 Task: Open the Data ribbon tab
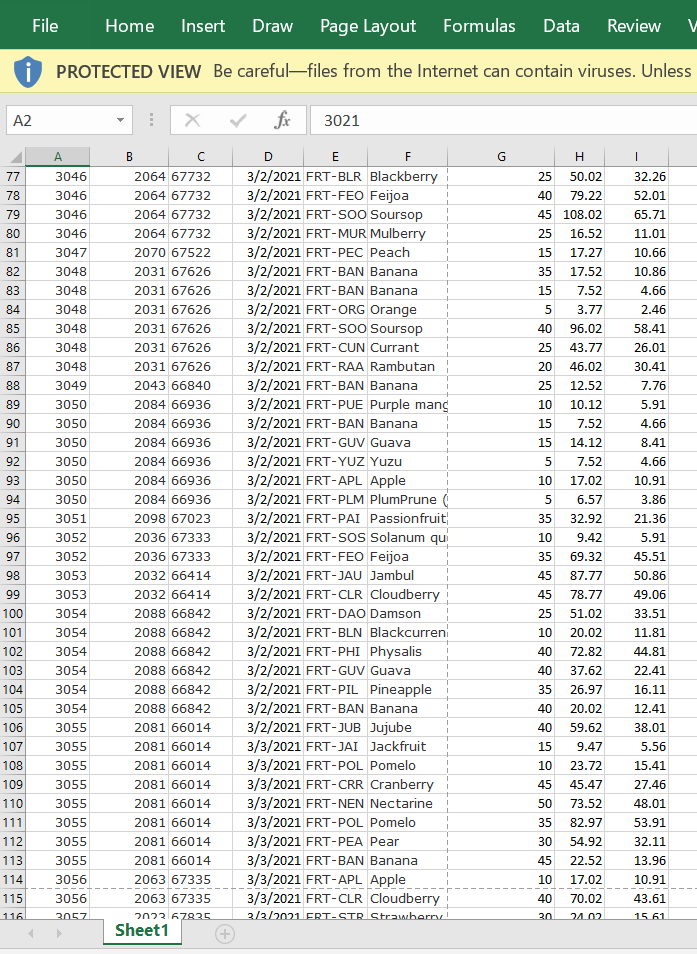point(561,26)
